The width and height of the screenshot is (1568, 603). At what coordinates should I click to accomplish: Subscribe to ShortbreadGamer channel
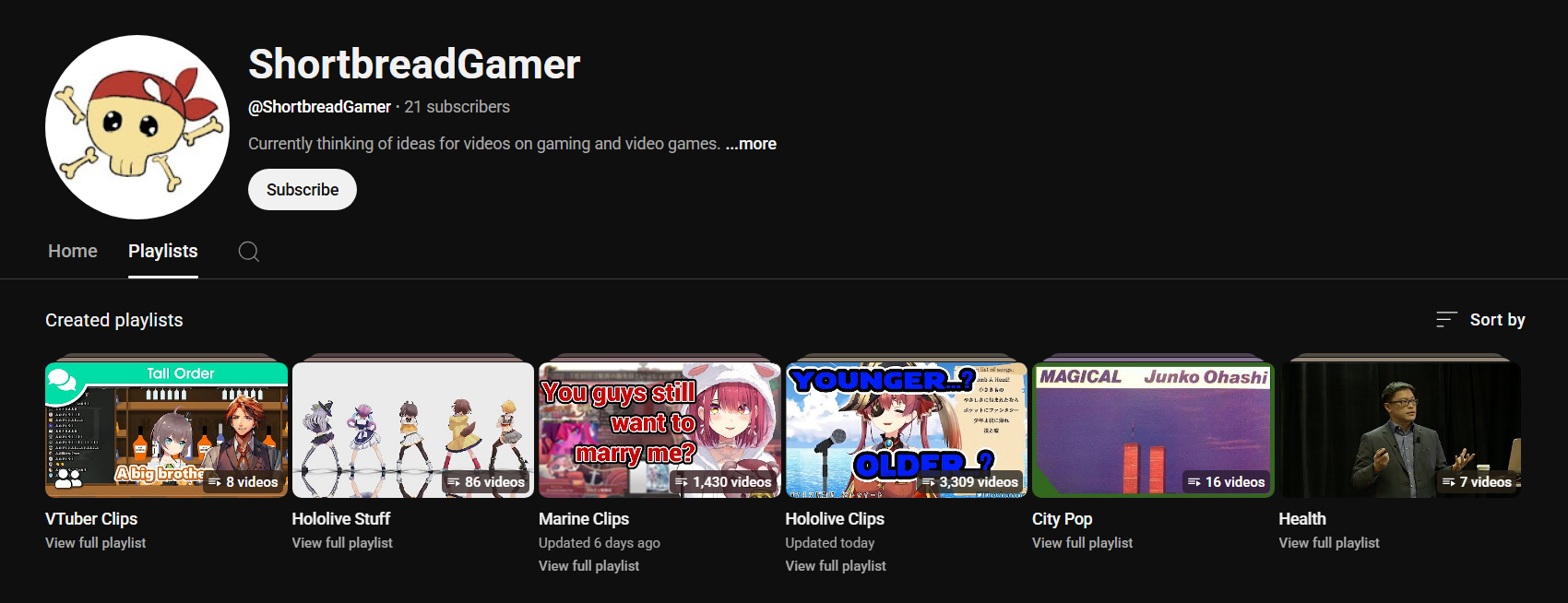click(x=303, y=189)
